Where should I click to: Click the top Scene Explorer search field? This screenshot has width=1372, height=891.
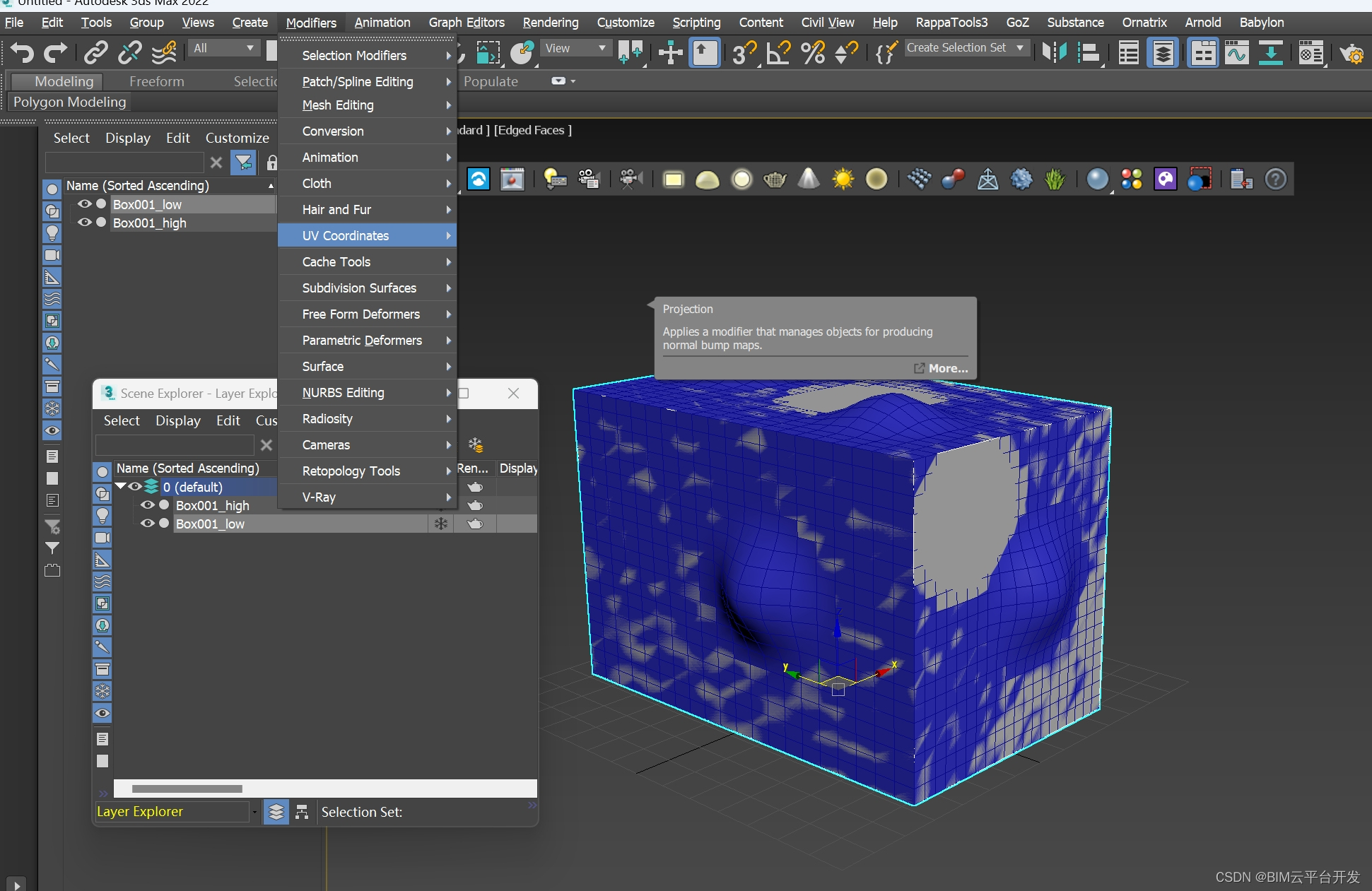[x=124, y=163]
